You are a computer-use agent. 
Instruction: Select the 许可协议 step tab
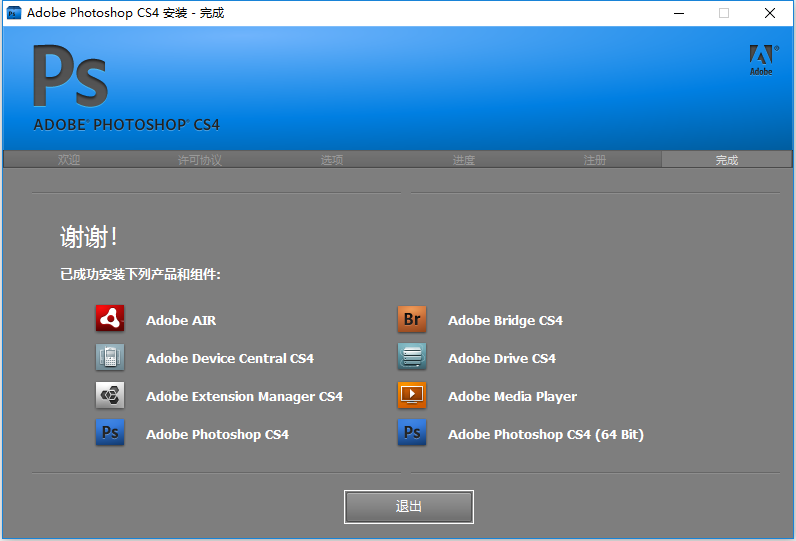[x=200, y=160]
